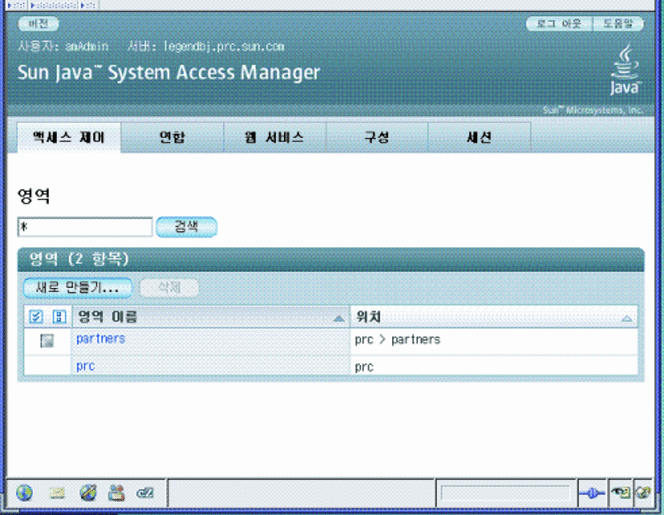664x515 pixels.
Task: Click the 위치 column header text
Action: pos(368,317)
